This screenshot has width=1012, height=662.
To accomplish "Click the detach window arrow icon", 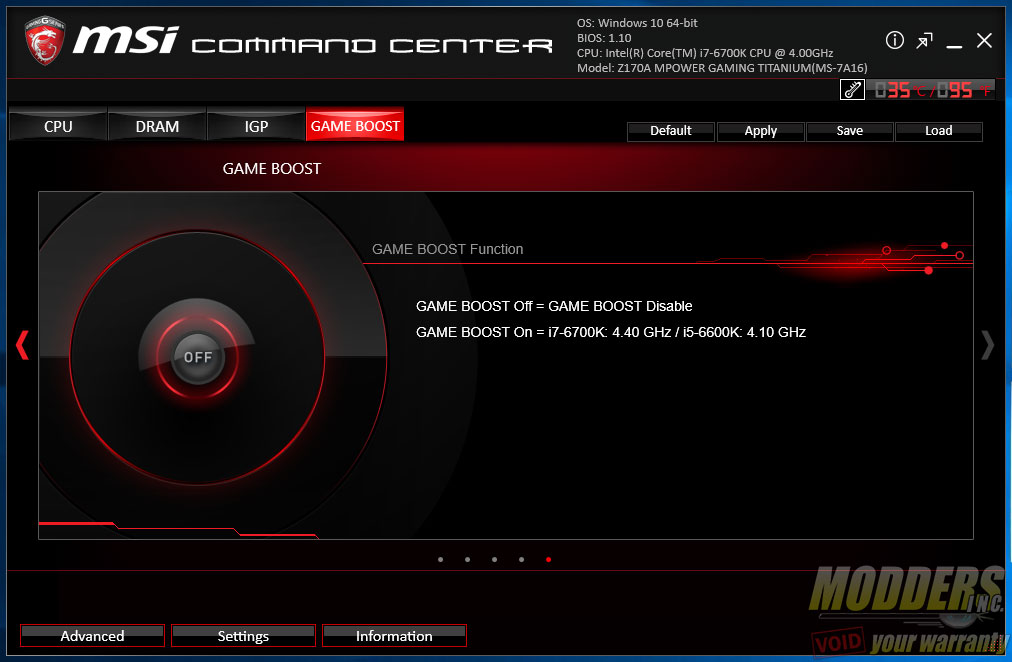I will click(924, 41).
